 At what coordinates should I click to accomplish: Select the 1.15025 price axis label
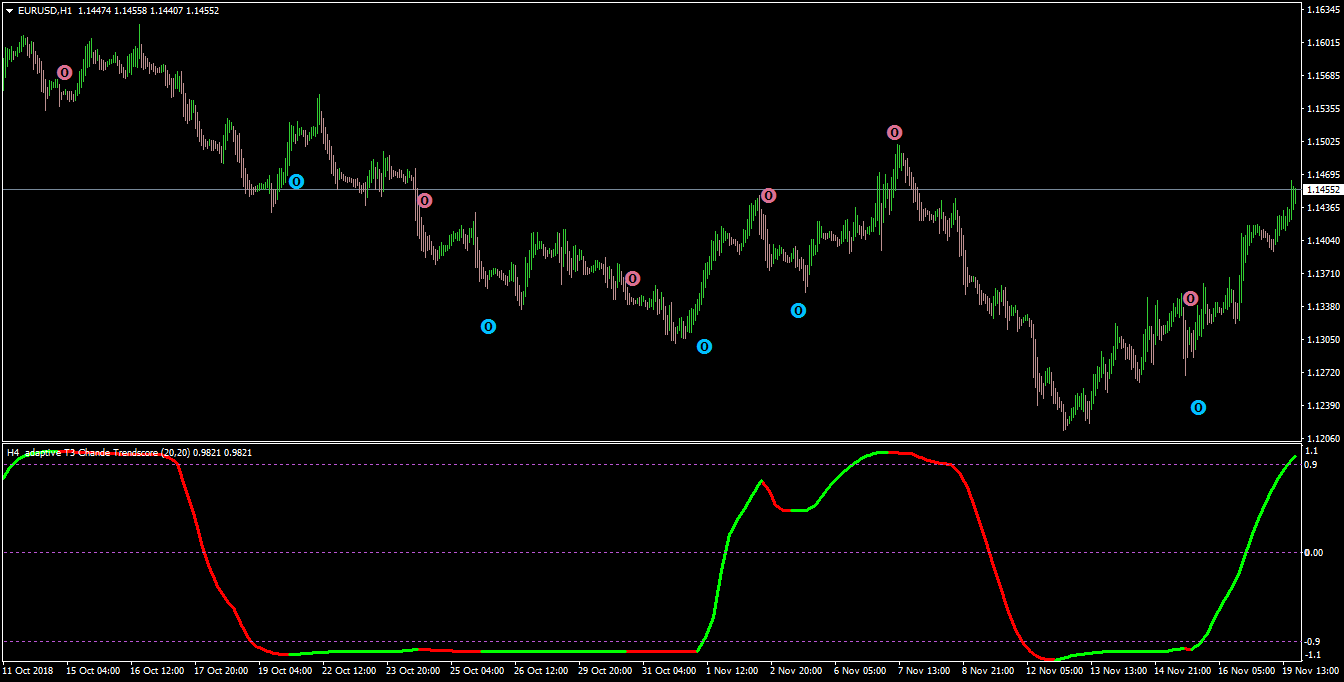coord(1322,142)
